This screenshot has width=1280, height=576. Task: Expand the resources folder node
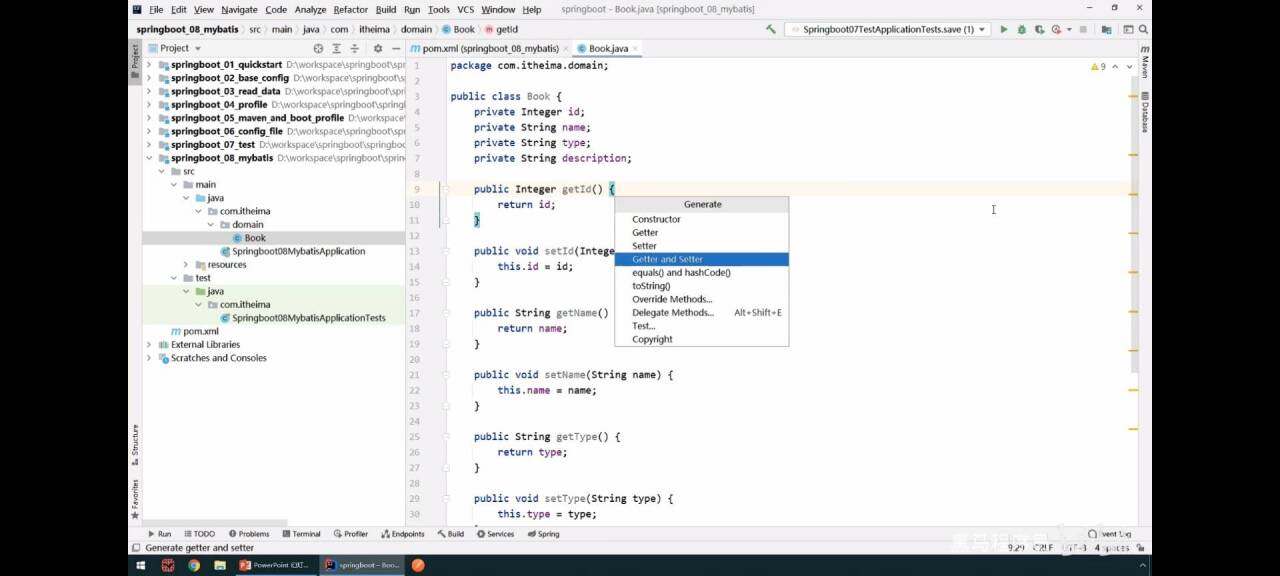(x=186, y=265)
